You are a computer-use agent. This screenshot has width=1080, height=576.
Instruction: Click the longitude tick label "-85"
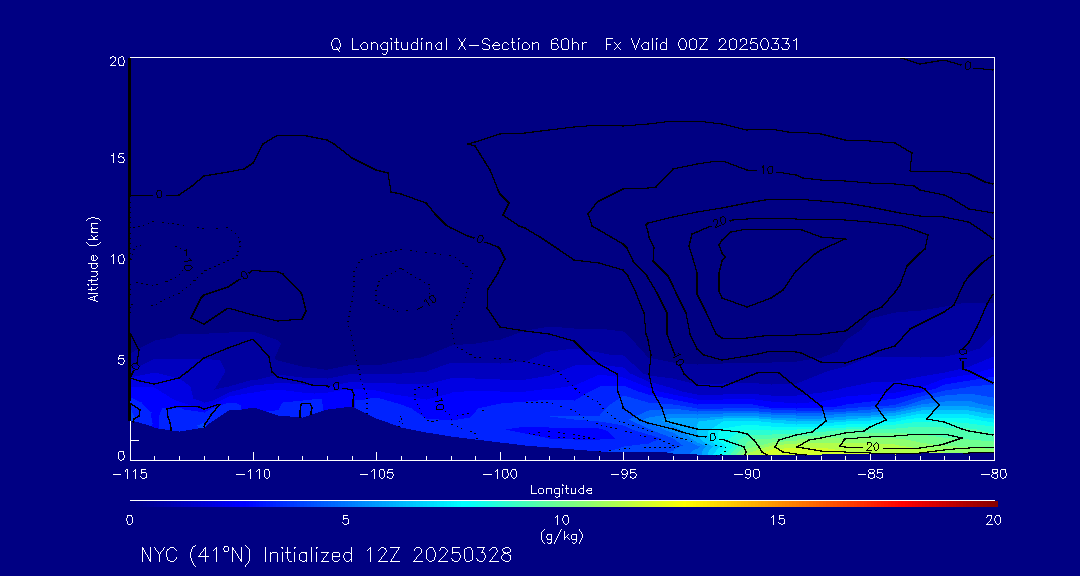click(x=870, y=475)
